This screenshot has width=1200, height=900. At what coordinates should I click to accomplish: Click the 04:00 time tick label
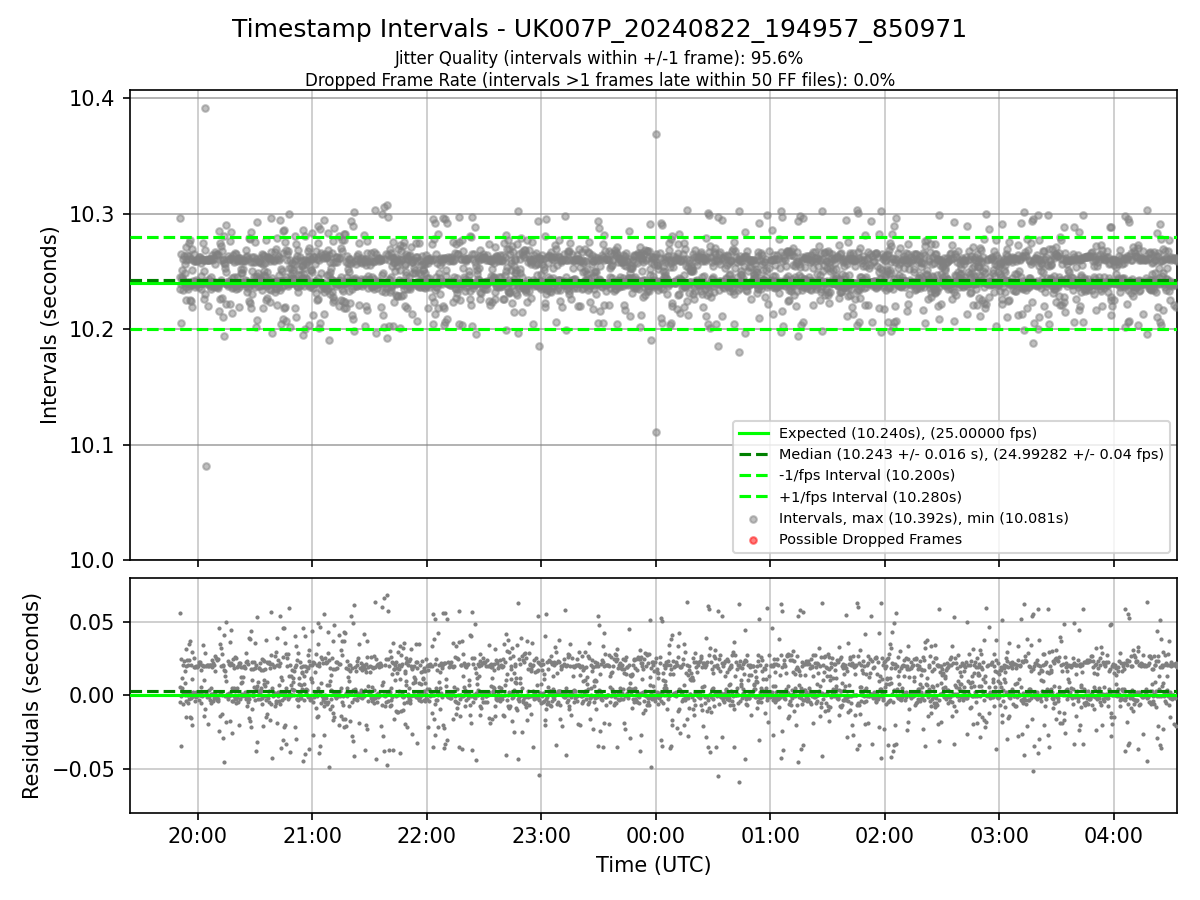1113,835
